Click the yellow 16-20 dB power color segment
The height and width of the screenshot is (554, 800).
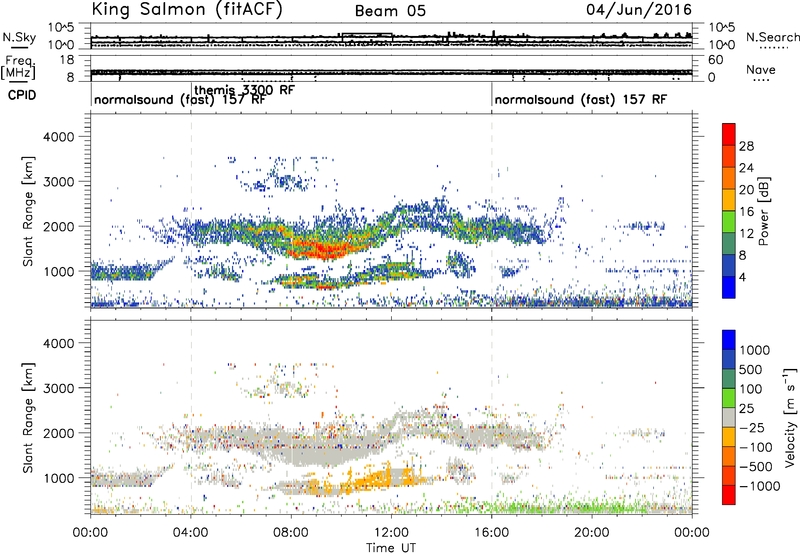tap(729, 199)
